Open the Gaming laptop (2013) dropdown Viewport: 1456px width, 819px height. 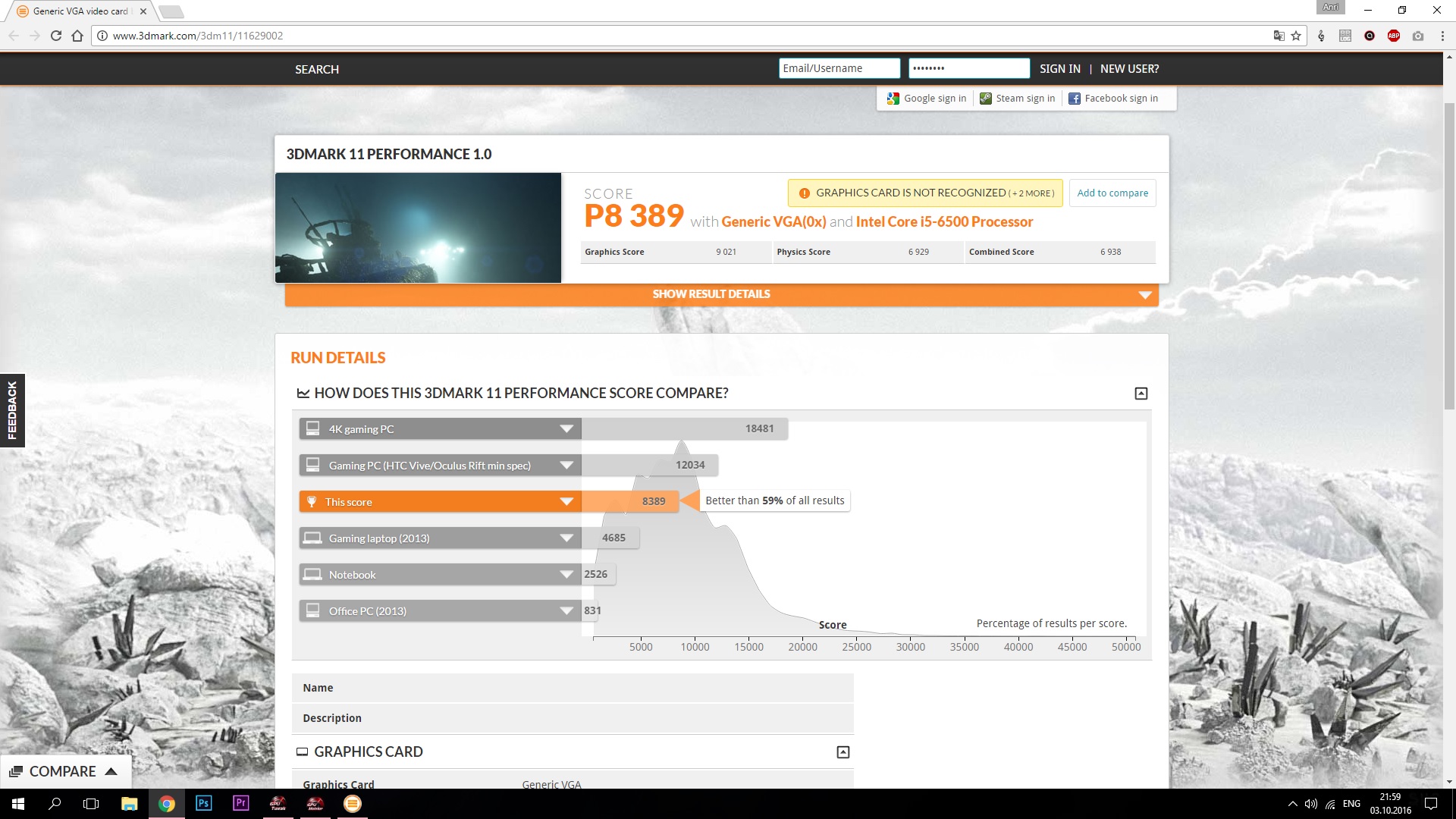coord(566,538)
